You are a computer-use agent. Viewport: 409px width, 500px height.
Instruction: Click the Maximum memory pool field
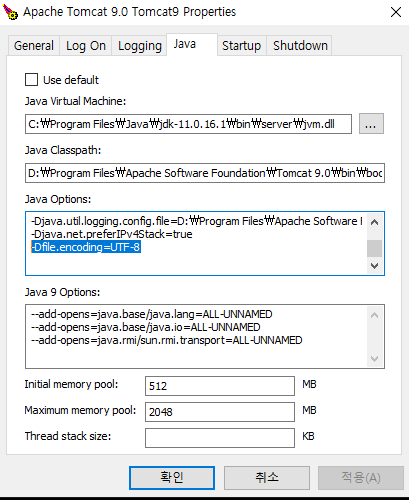click(x=220, y=412)
